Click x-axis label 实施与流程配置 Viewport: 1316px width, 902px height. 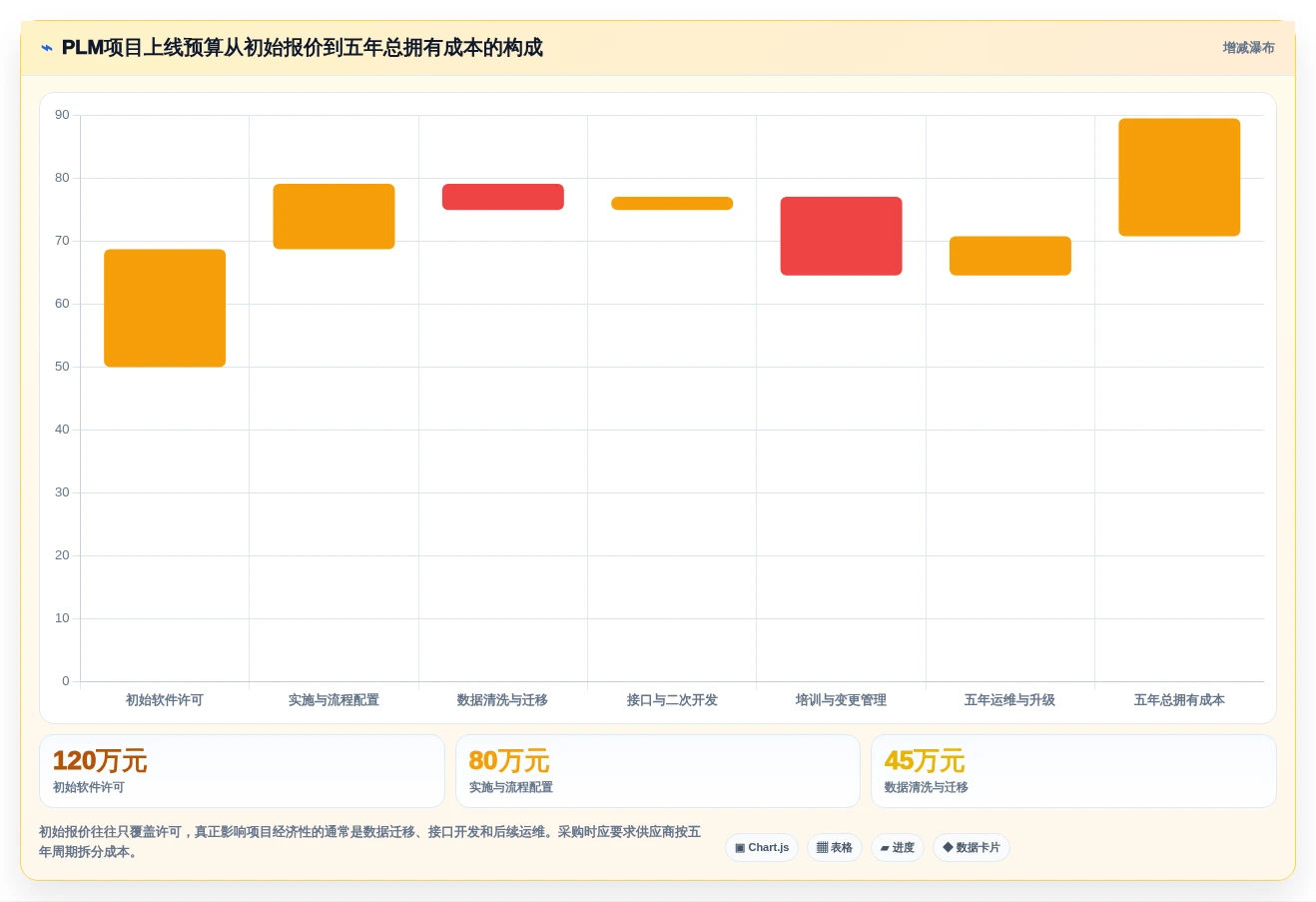click(x=333, y=700)
